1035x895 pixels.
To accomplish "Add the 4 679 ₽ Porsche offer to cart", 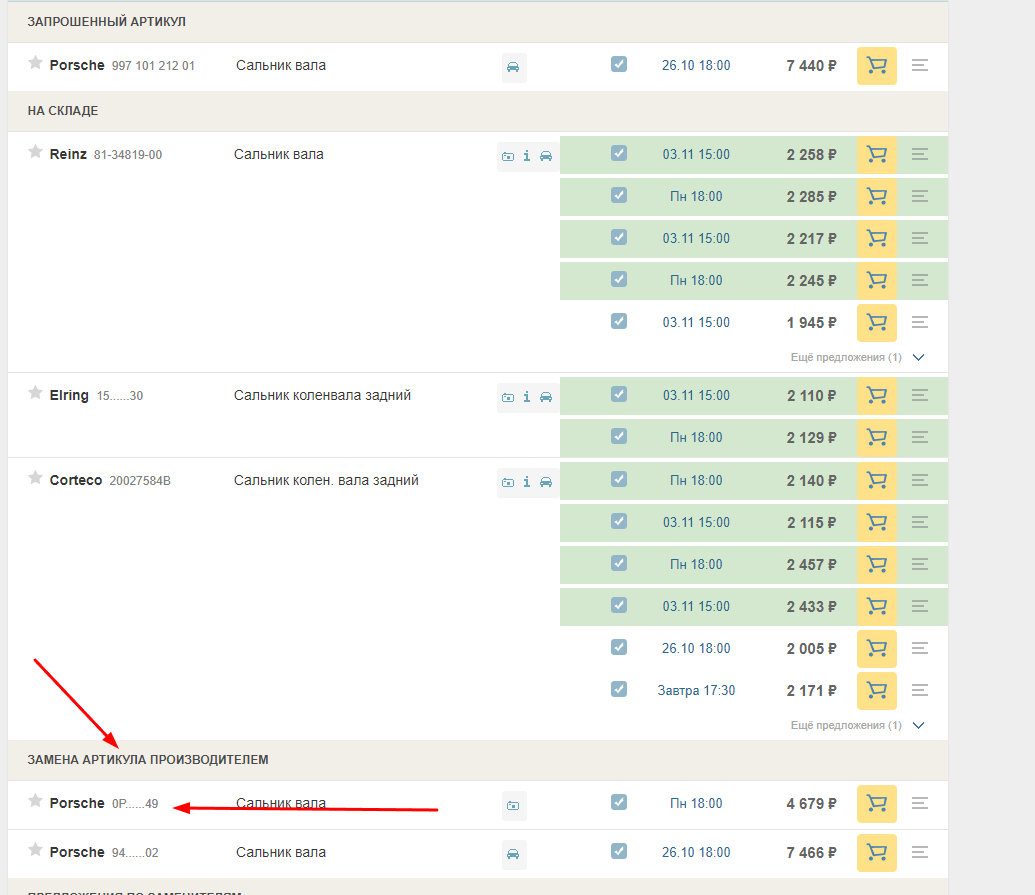I will coord(876,804).
